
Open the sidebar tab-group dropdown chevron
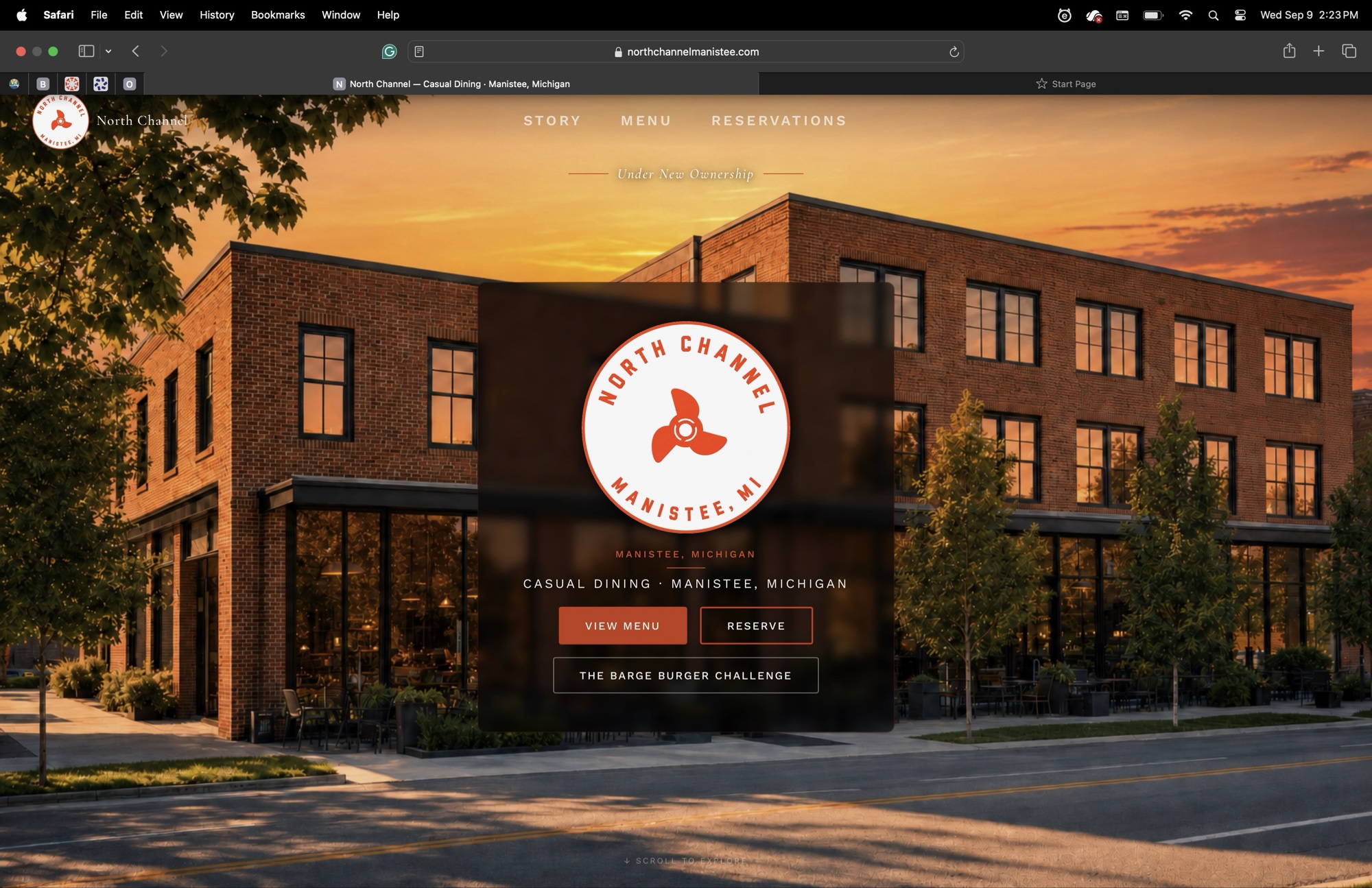coord(108,51)
